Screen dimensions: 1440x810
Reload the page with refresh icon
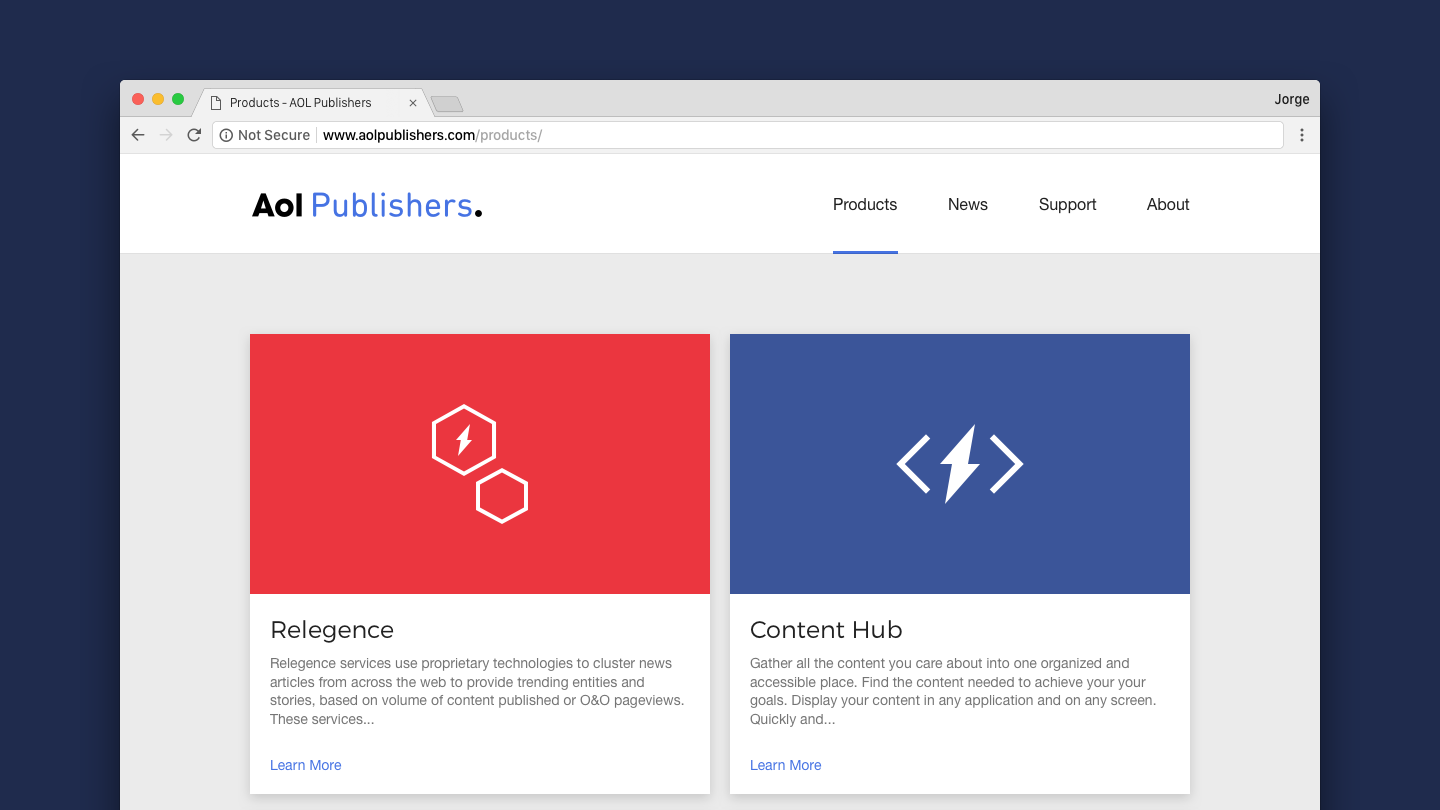[194, 135]
